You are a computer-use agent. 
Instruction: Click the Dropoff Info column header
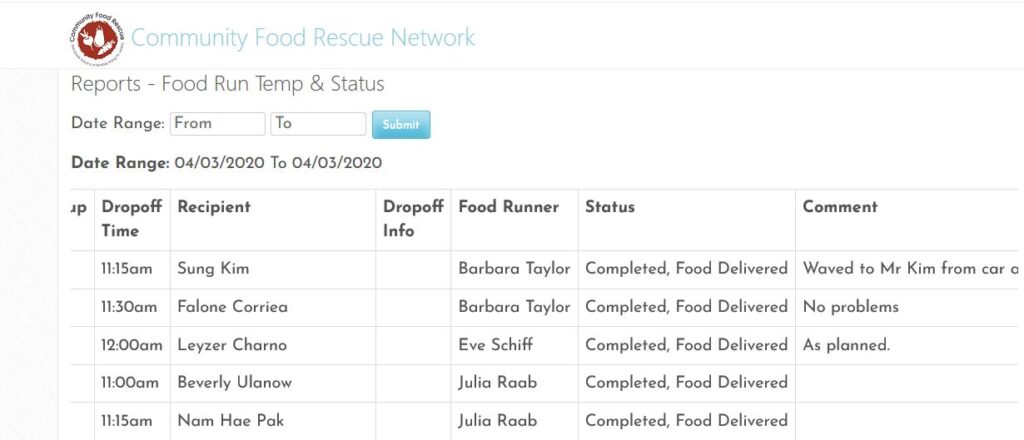[x=413, y=219]
